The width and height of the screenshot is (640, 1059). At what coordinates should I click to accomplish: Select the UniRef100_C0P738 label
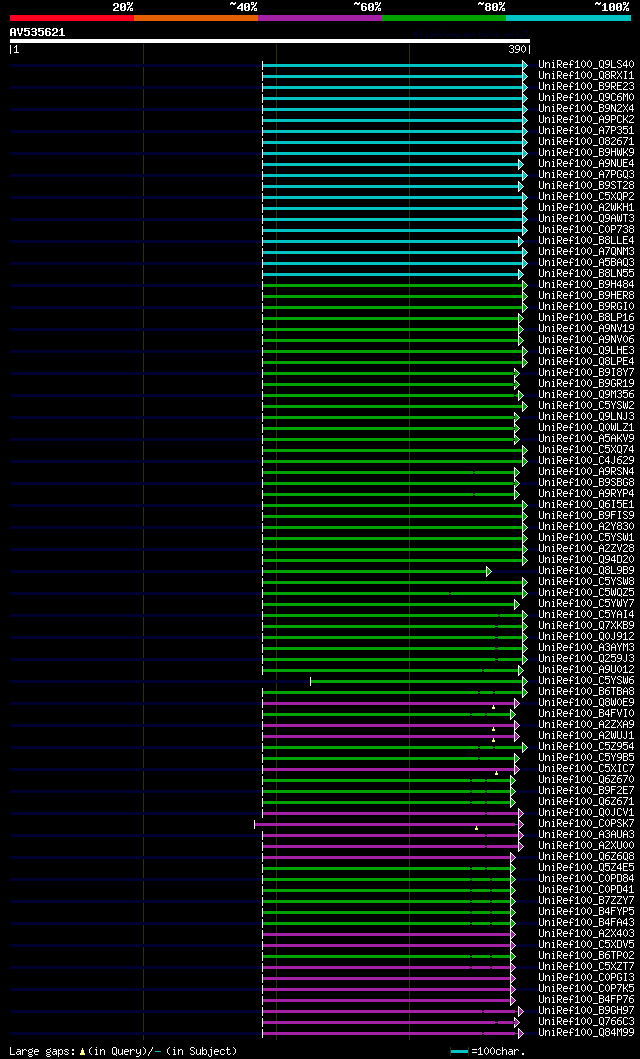(x=587, y=230)
